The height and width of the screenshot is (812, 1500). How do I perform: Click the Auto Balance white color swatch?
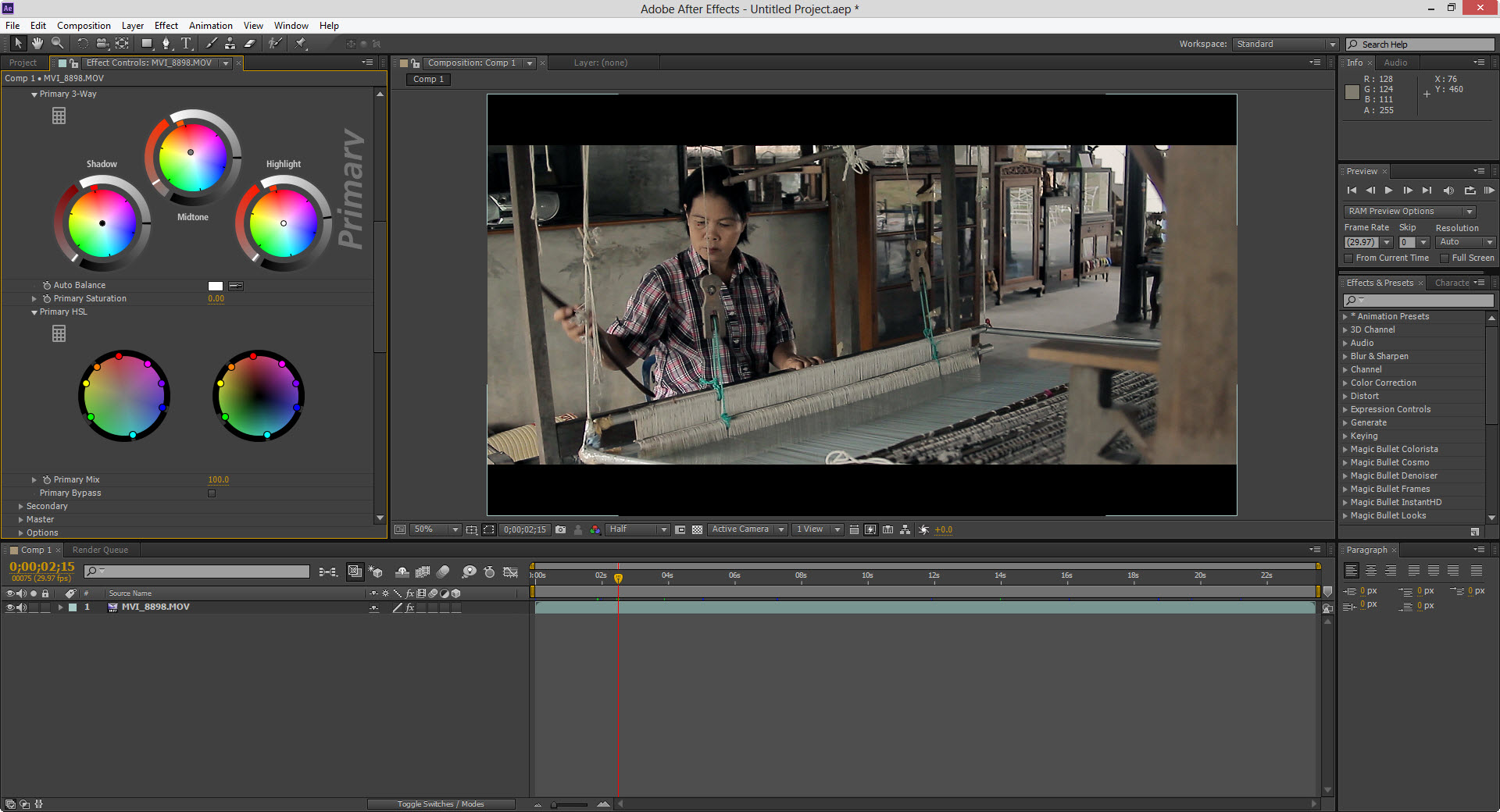click(x=216, y=287)
